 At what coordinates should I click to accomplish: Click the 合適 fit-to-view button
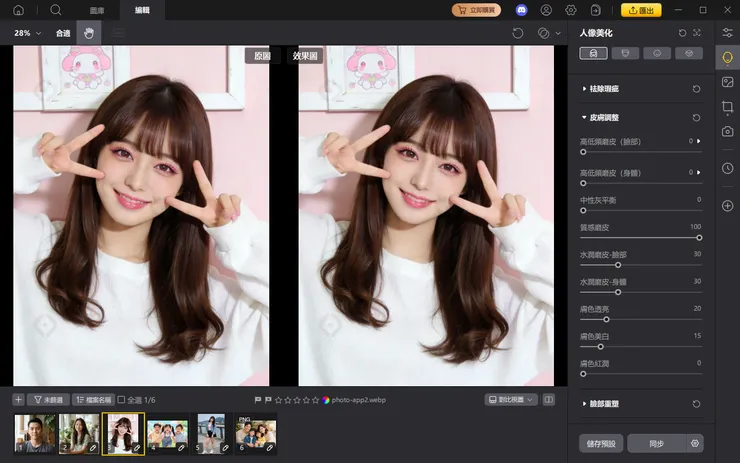pos(63,33)
